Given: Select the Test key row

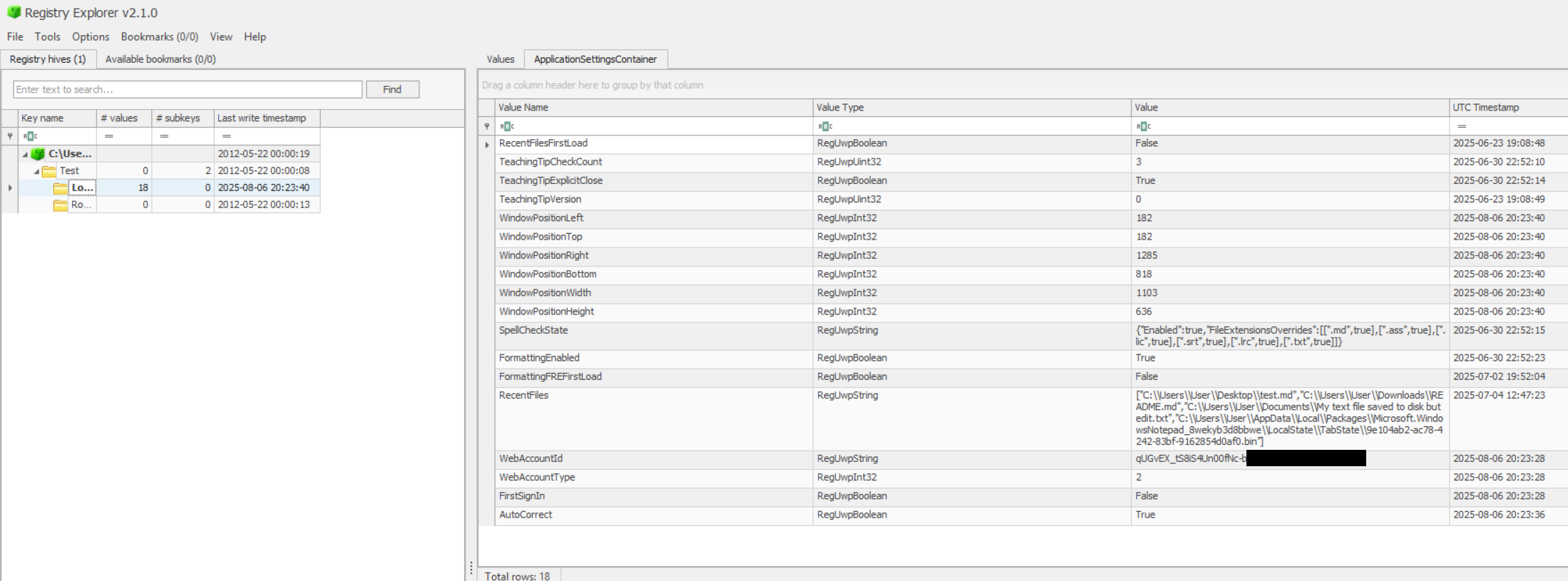Looking at the screenshot, I should 169,171.
